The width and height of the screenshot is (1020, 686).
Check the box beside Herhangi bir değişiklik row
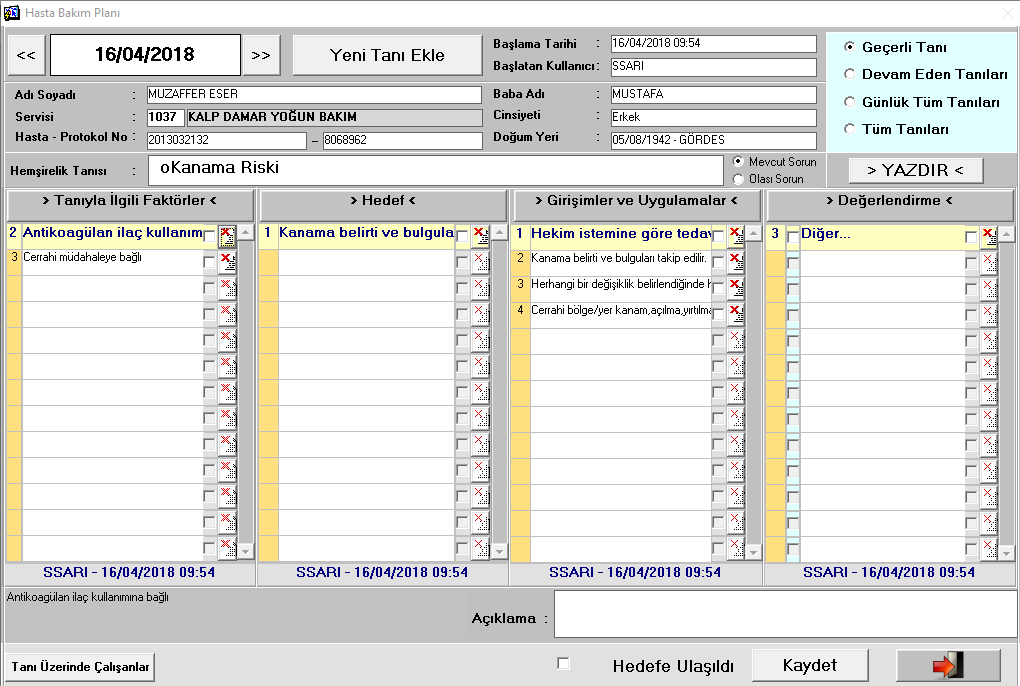pos(718,288)
